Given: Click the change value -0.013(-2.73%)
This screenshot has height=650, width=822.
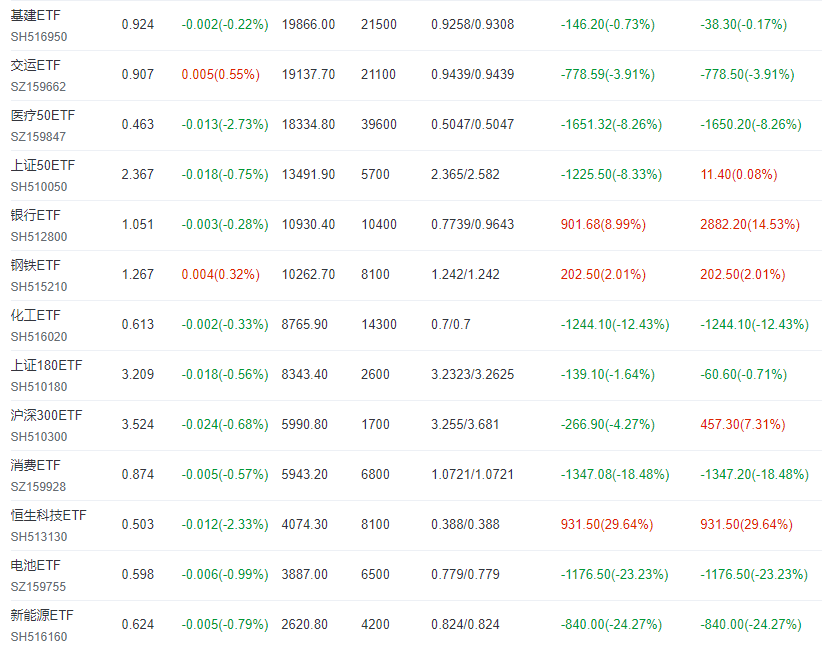Looking at the screenshot, I should tap(225, 125).
